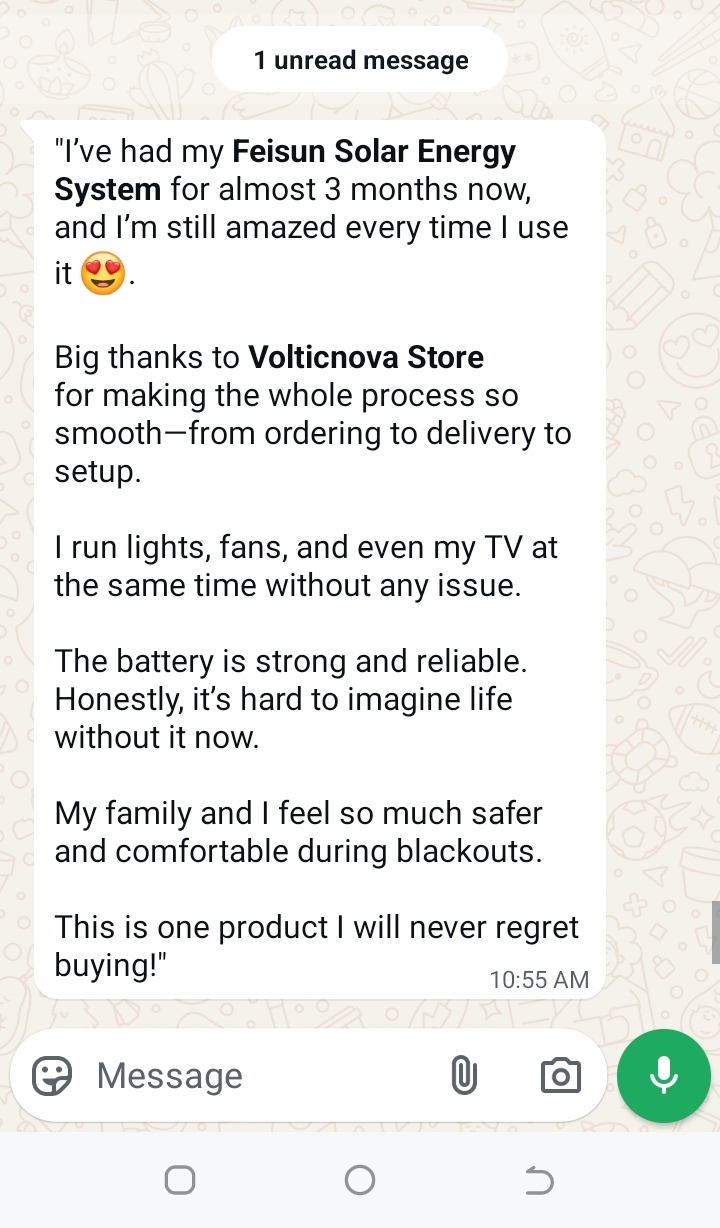Tap the "My family and I feel" line

(x=298, y=813)
